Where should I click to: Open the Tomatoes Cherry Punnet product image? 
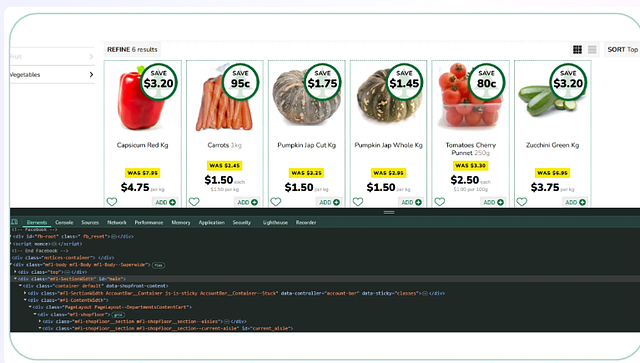point(469,96)
